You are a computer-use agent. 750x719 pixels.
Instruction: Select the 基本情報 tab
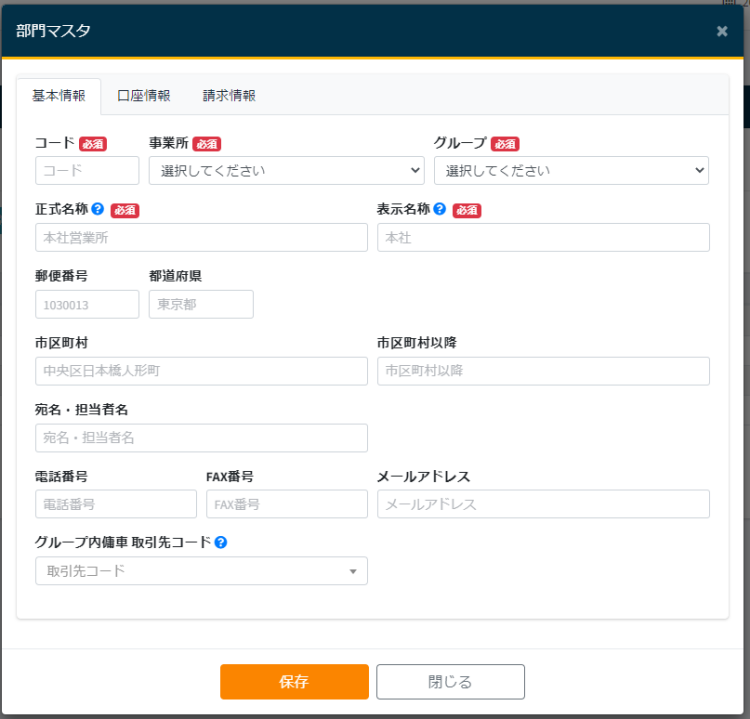[x=59, y=96]
